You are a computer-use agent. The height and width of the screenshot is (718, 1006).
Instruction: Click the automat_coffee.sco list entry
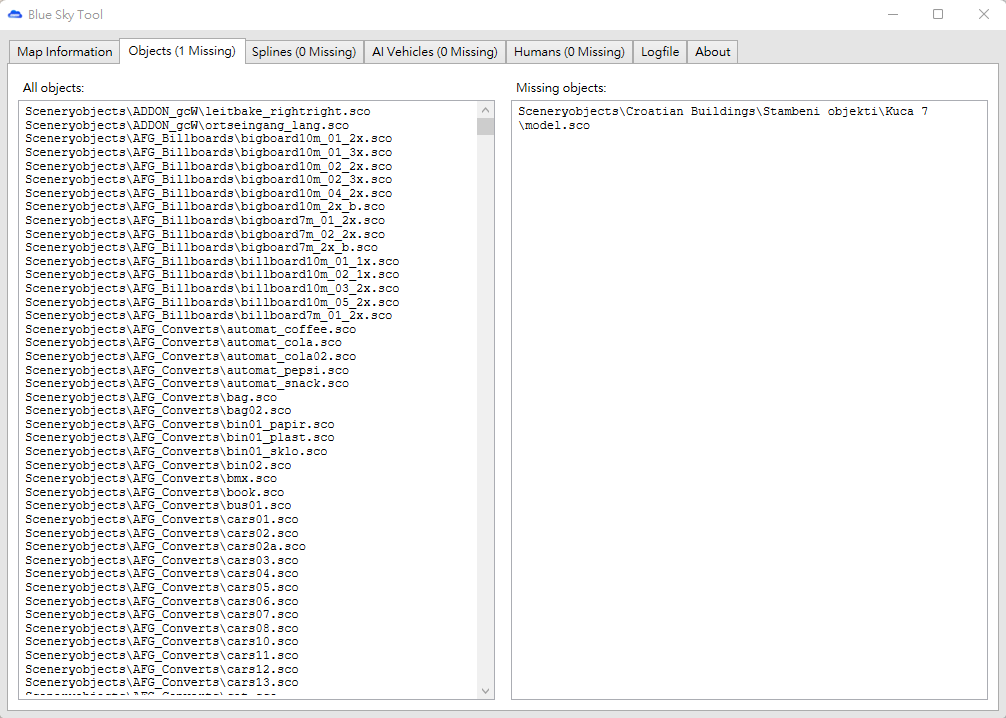coord(191,329)
